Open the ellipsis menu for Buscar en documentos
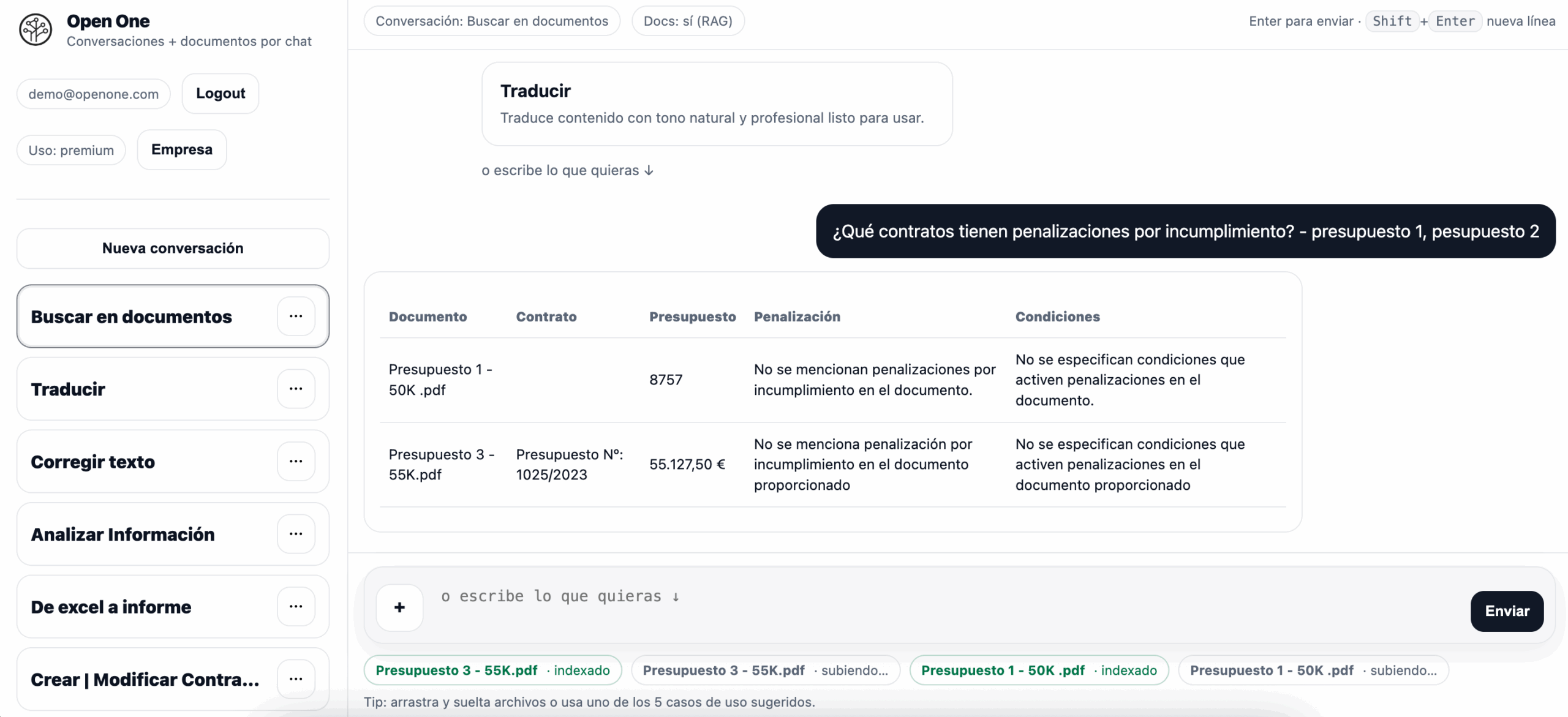Screen dimensions: 1568x717 pyautogui.click(x=296, y=316)
